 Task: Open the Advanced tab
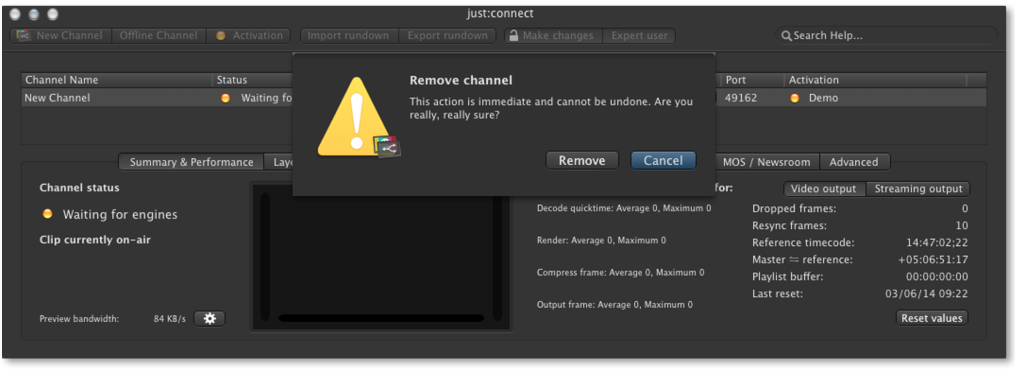(854, 162)
